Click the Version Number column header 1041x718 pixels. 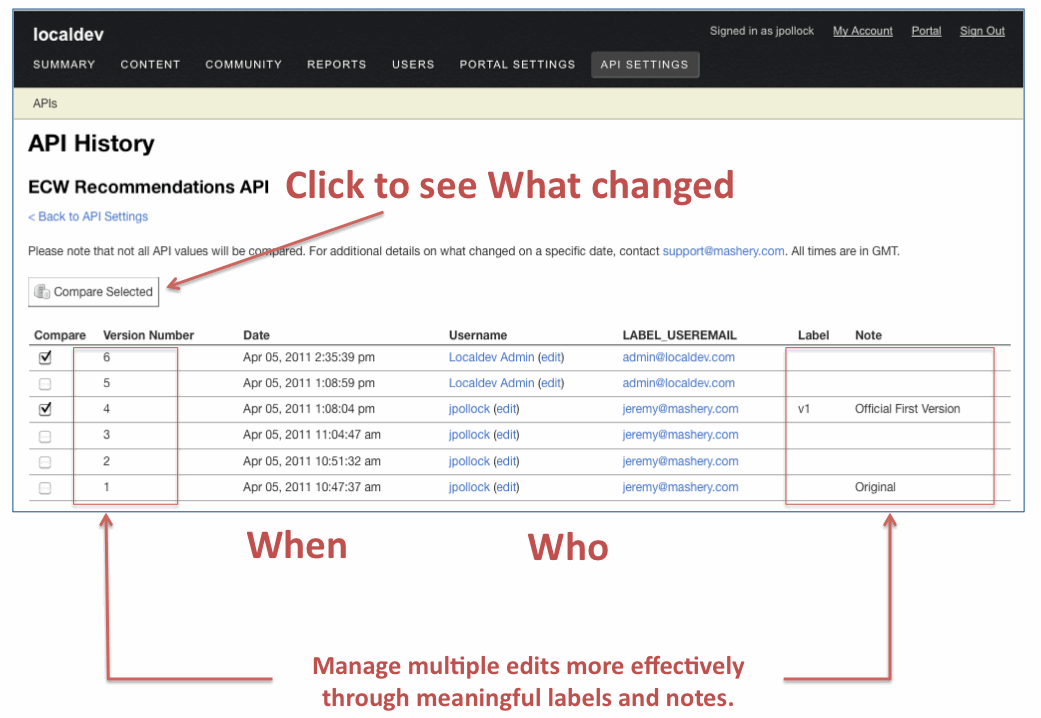149,335
